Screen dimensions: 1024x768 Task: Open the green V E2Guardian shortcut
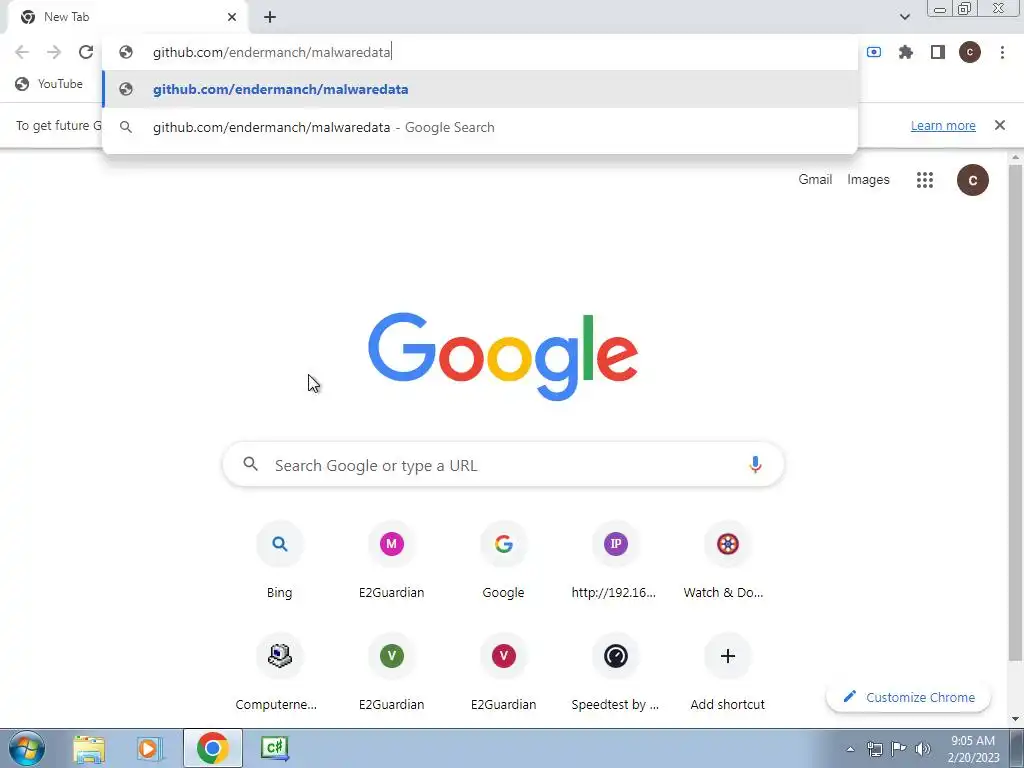(391, 673)
